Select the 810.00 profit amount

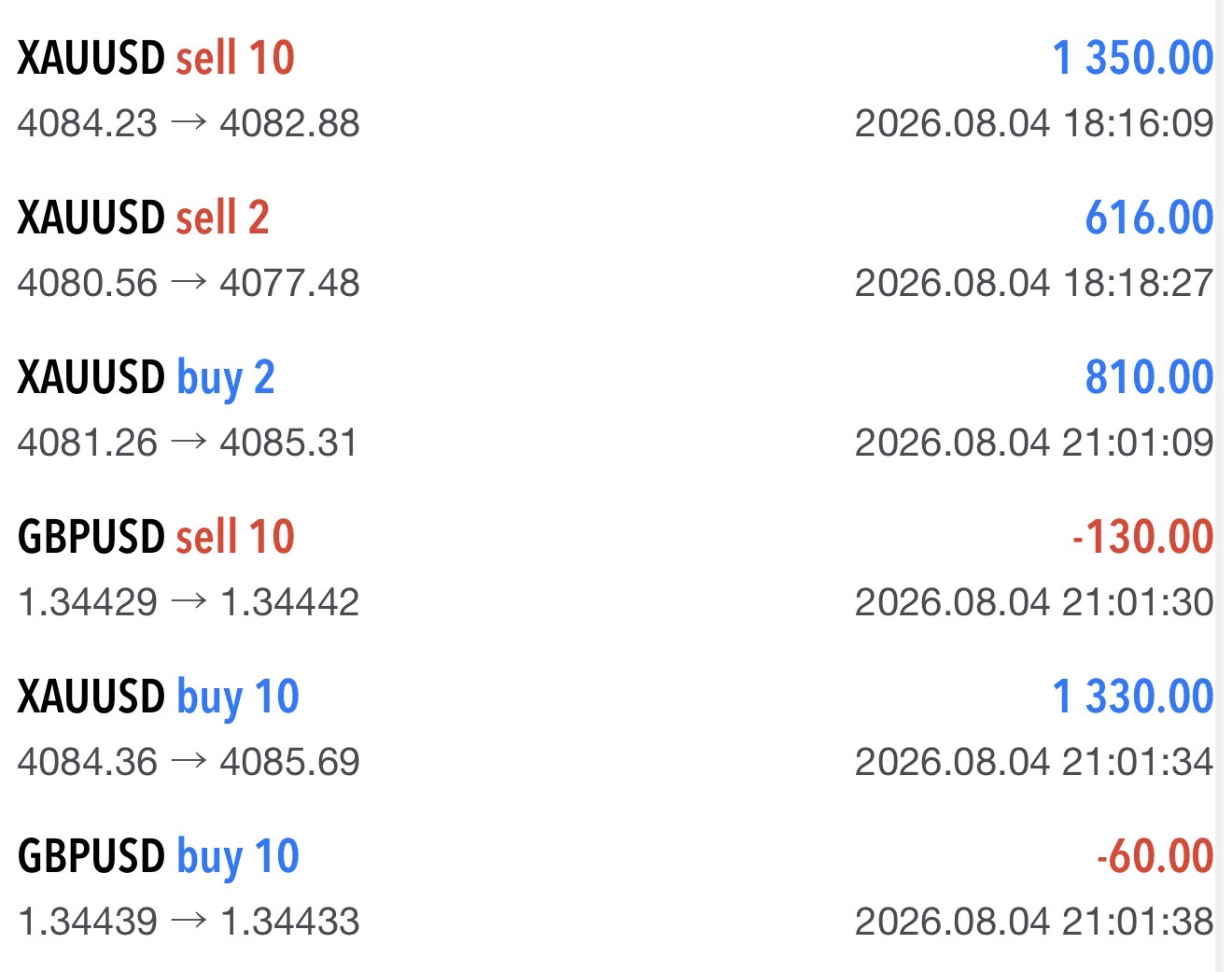coord(1149,377)
